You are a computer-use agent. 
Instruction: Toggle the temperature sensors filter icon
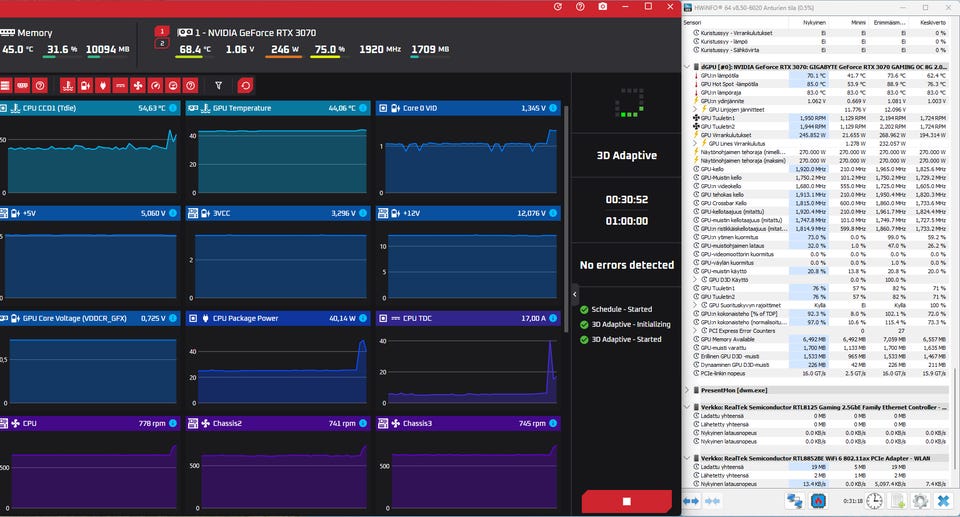tap(68, 86)
